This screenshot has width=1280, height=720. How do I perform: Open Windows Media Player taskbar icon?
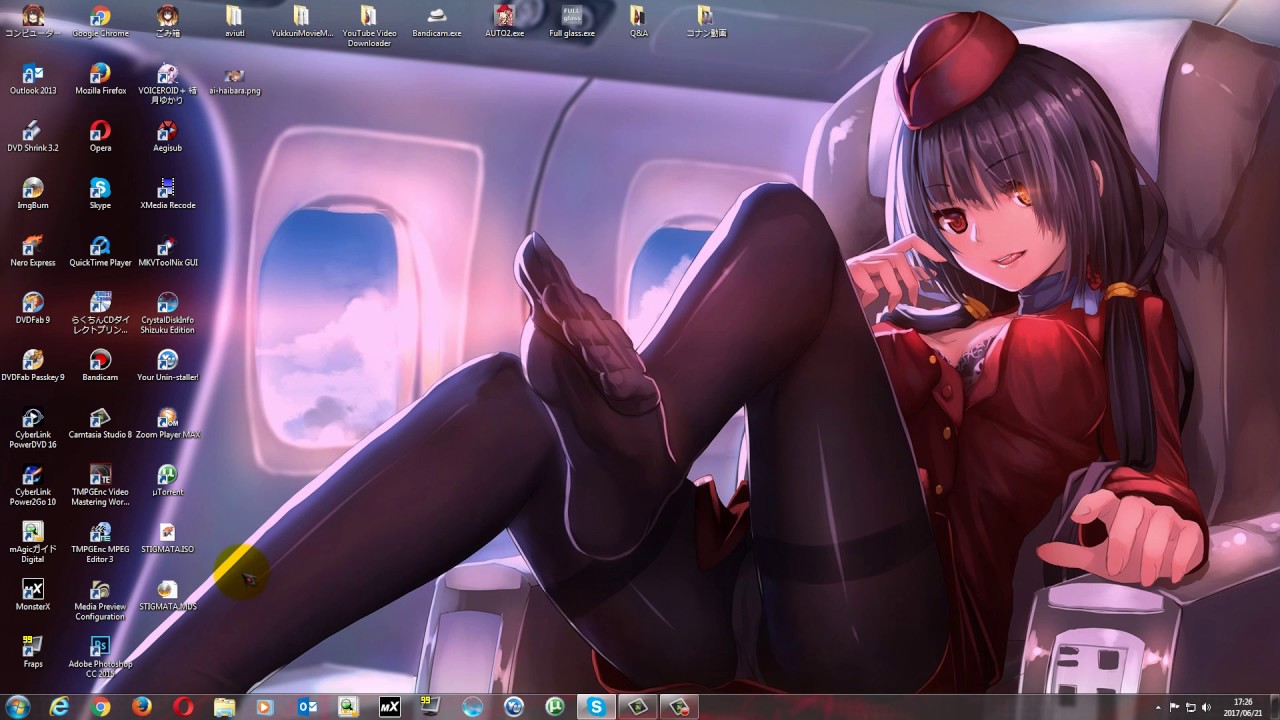pyautogui.click(x=265, y=707)
